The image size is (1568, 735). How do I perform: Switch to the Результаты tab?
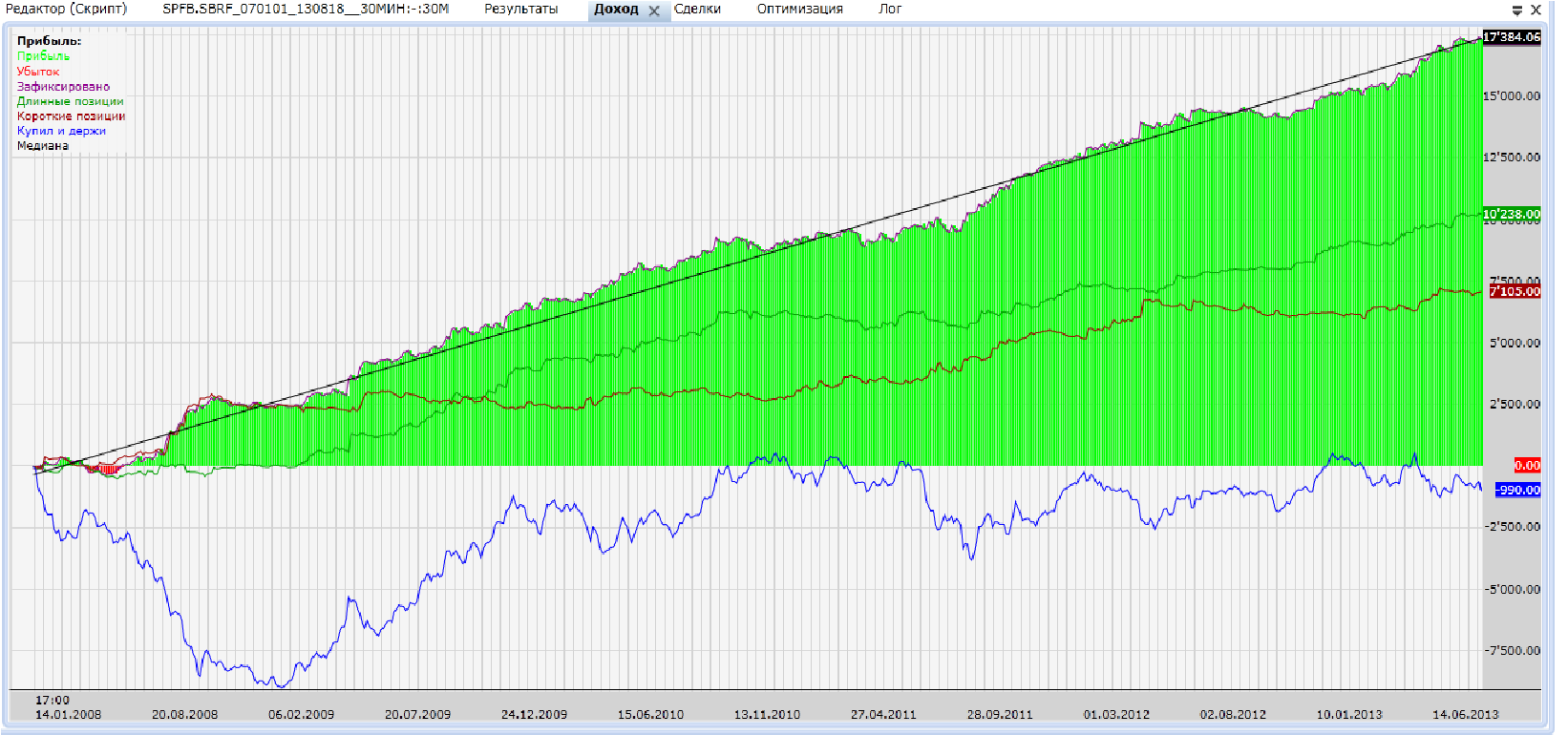(x=520, y=10)
